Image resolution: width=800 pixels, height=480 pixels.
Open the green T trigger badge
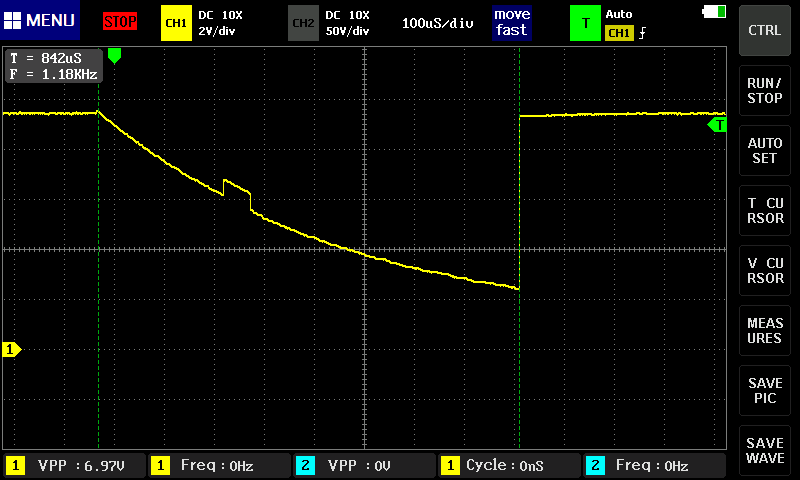click(x=585, y=23)
